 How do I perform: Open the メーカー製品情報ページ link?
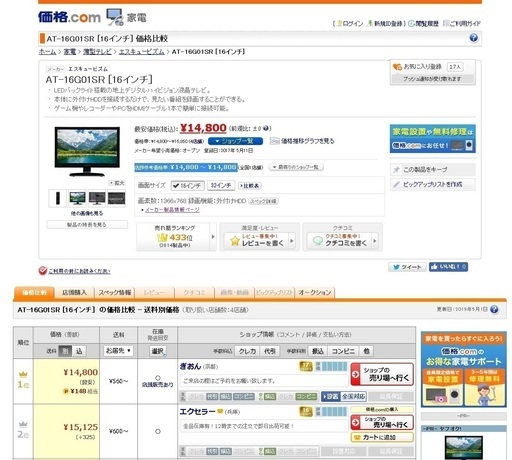pyautogui.click(x=172, y=210)
